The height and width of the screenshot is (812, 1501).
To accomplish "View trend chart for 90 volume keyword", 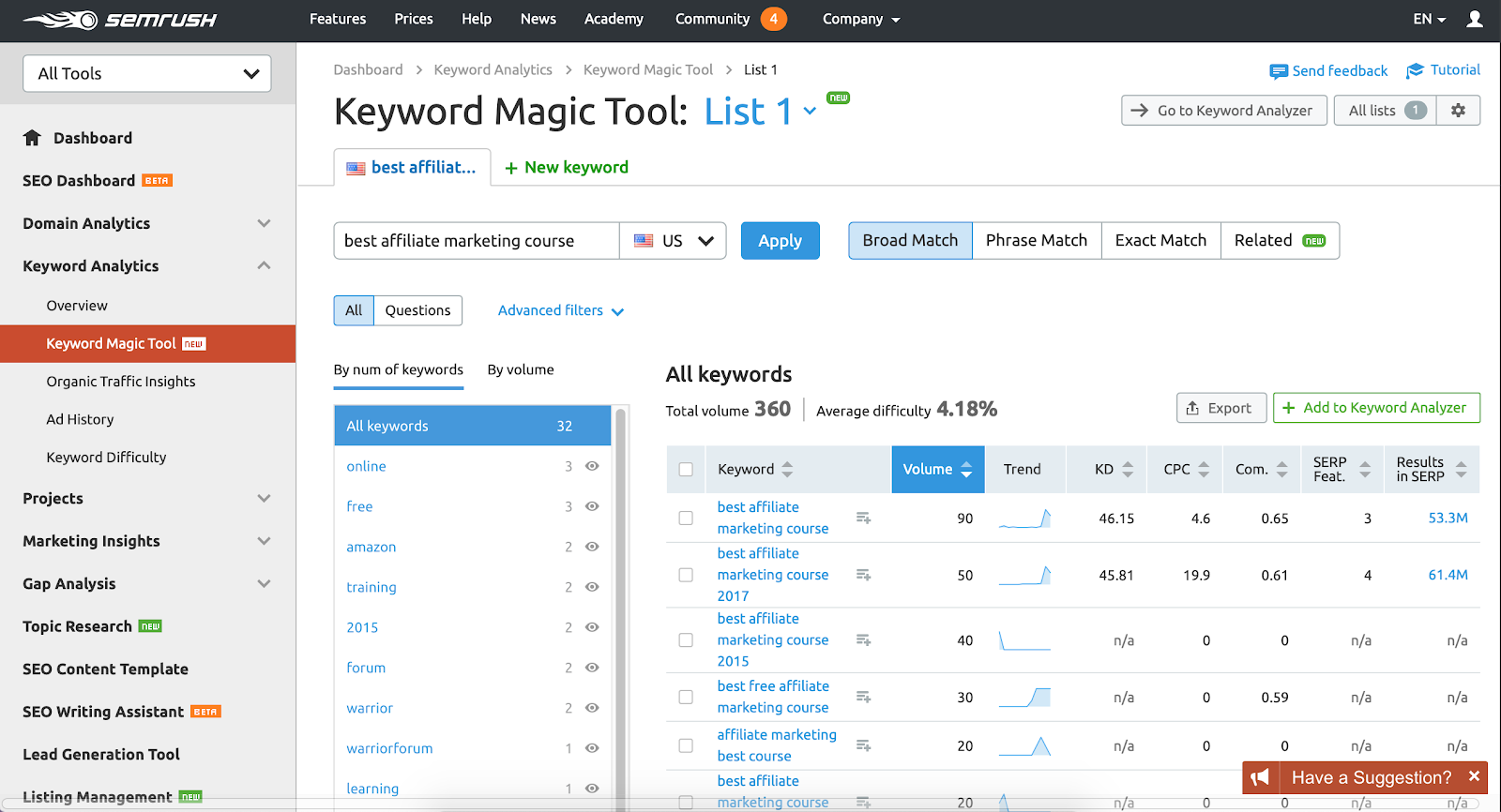I will point(1024,518).
